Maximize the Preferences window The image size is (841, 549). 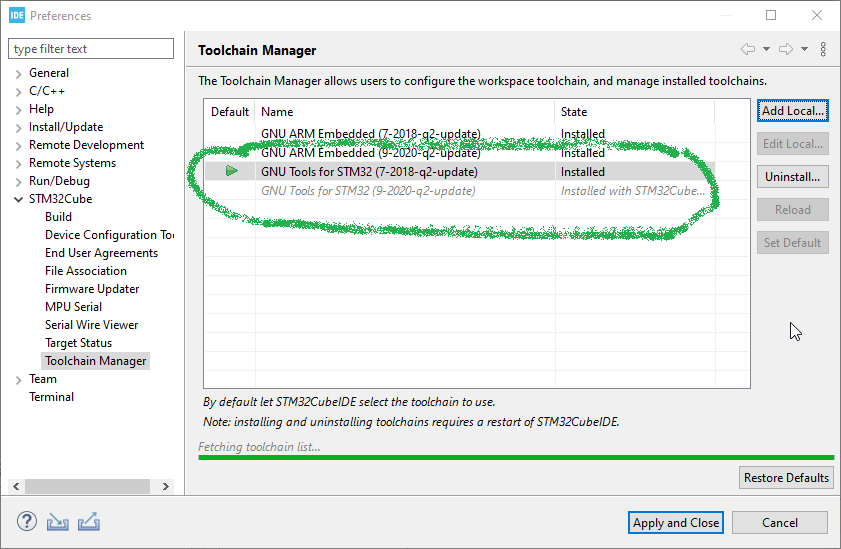tap(771, 15)
